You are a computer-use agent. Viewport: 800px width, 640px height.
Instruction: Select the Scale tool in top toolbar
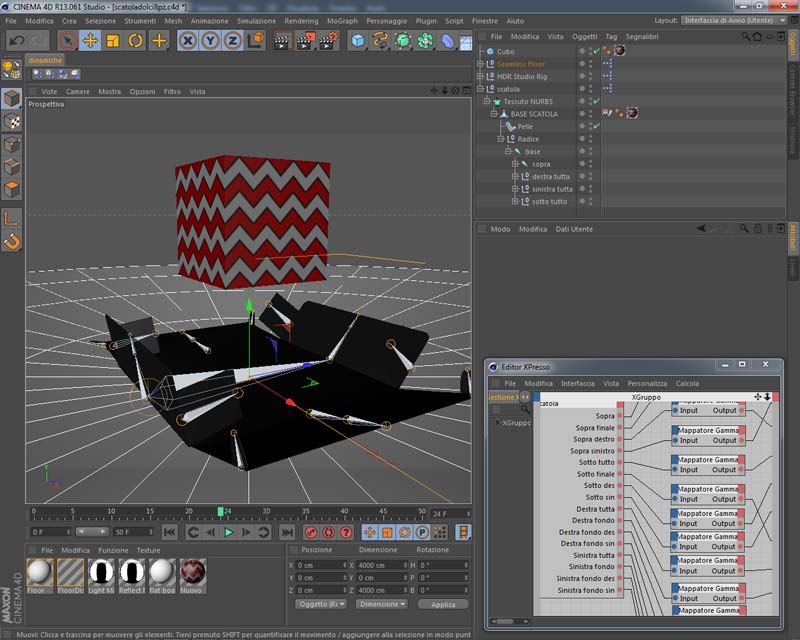[112, 41]
